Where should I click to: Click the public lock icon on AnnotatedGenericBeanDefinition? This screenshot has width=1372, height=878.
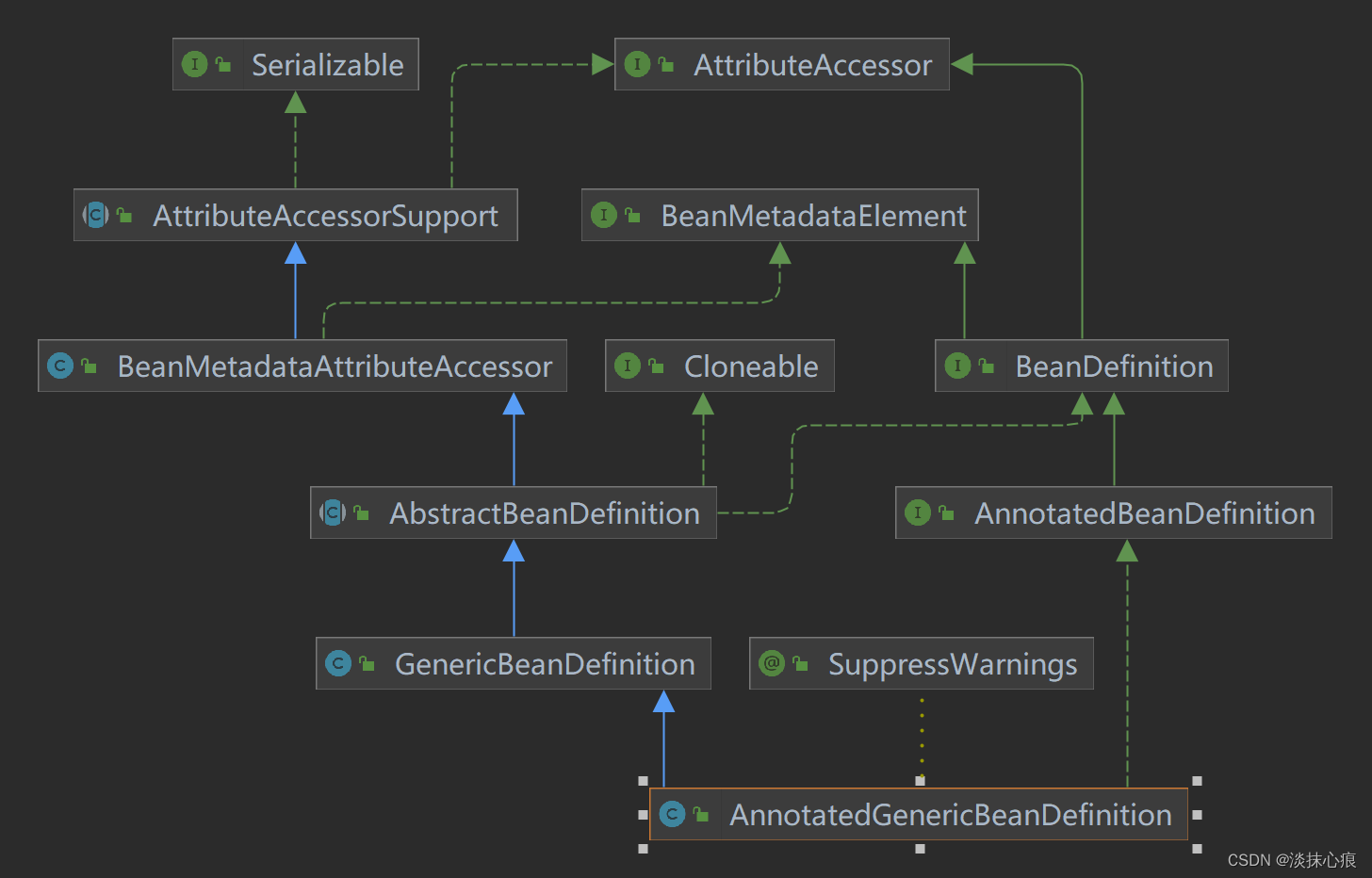coord(701,814)
